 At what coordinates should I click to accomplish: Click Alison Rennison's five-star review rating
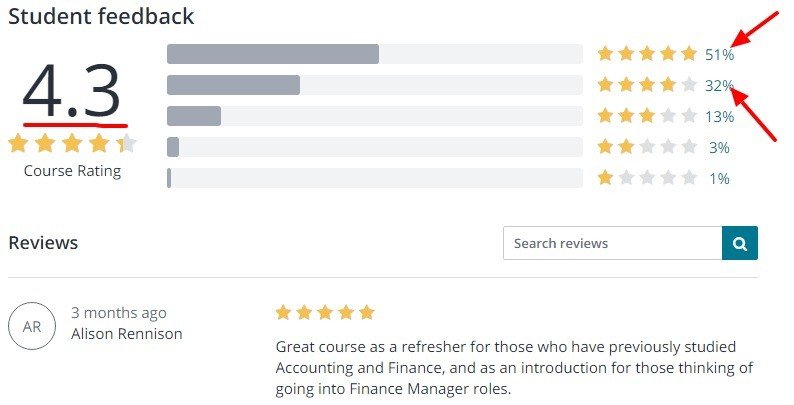tap(324, 312)
